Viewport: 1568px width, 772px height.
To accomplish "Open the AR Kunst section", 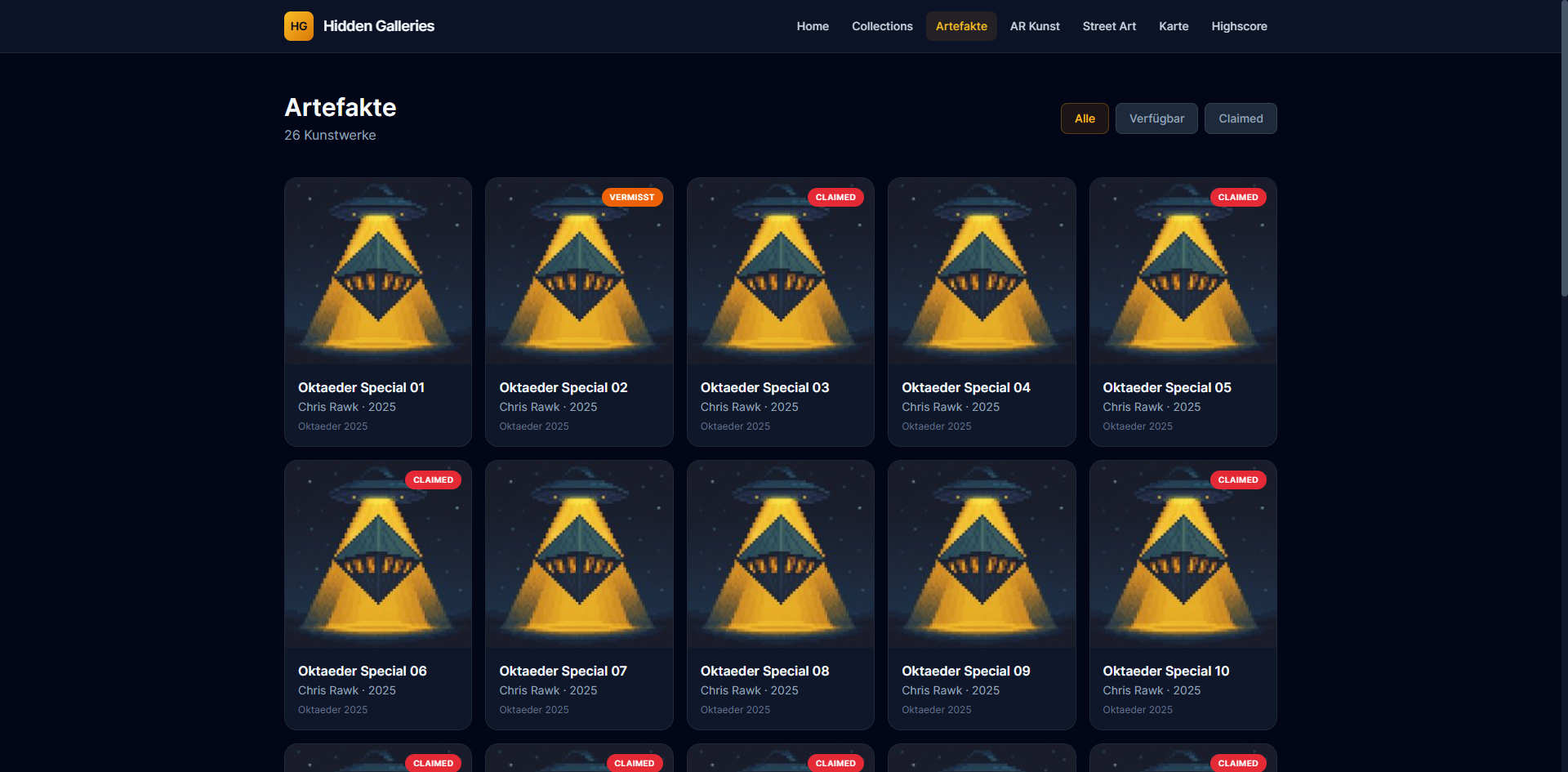I will click(x=1035, y=26).
